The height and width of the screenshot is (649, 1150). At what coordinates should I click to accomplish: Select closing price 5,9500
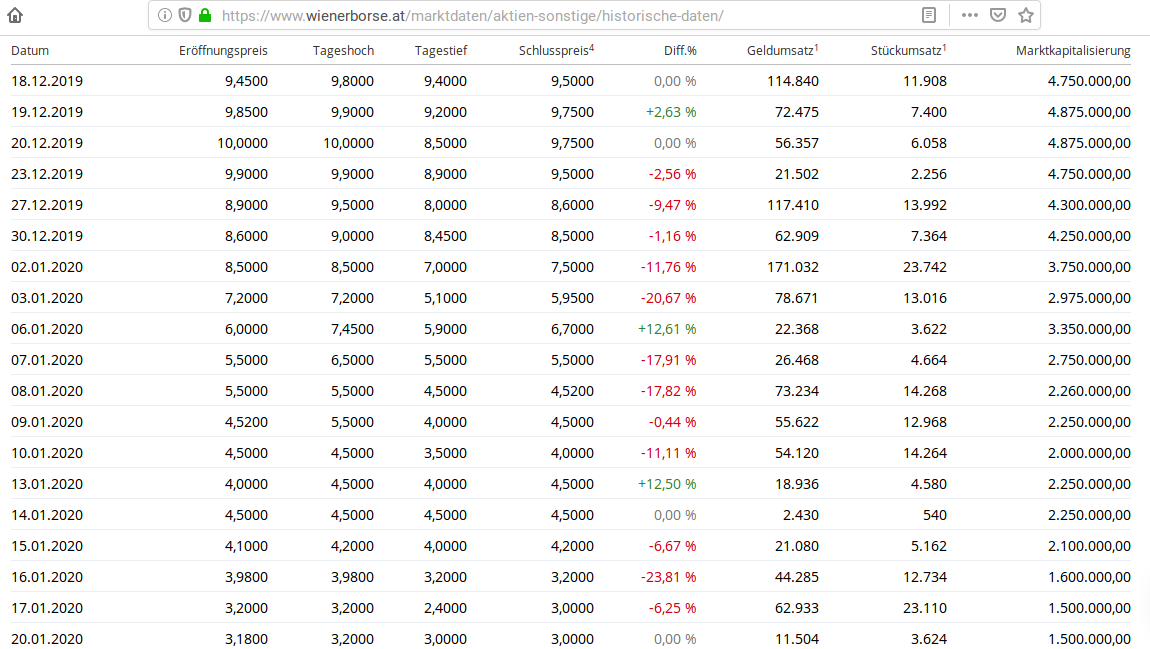point(572,298)
